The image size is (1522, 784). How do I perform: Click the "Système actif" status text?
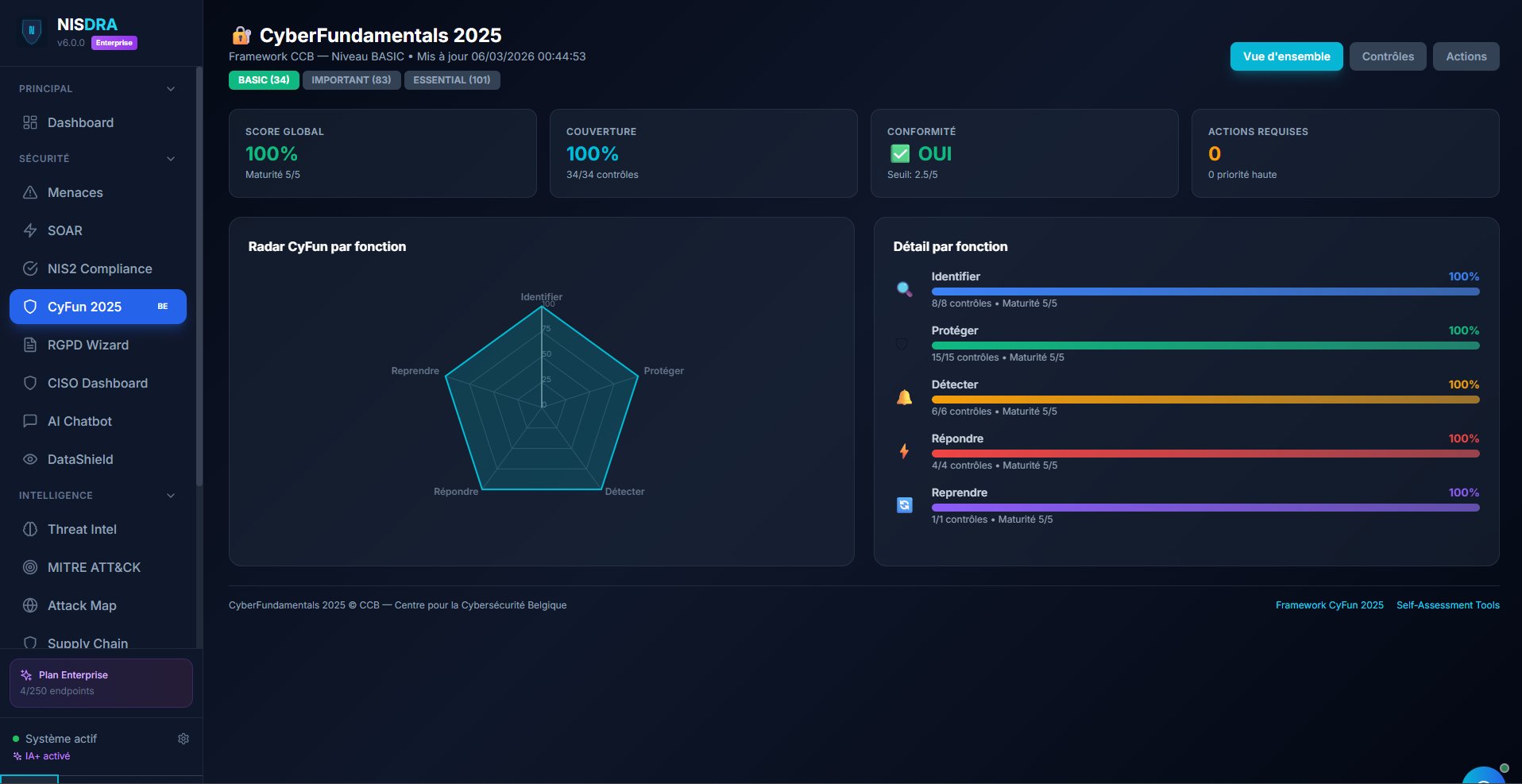click(61, 739)
